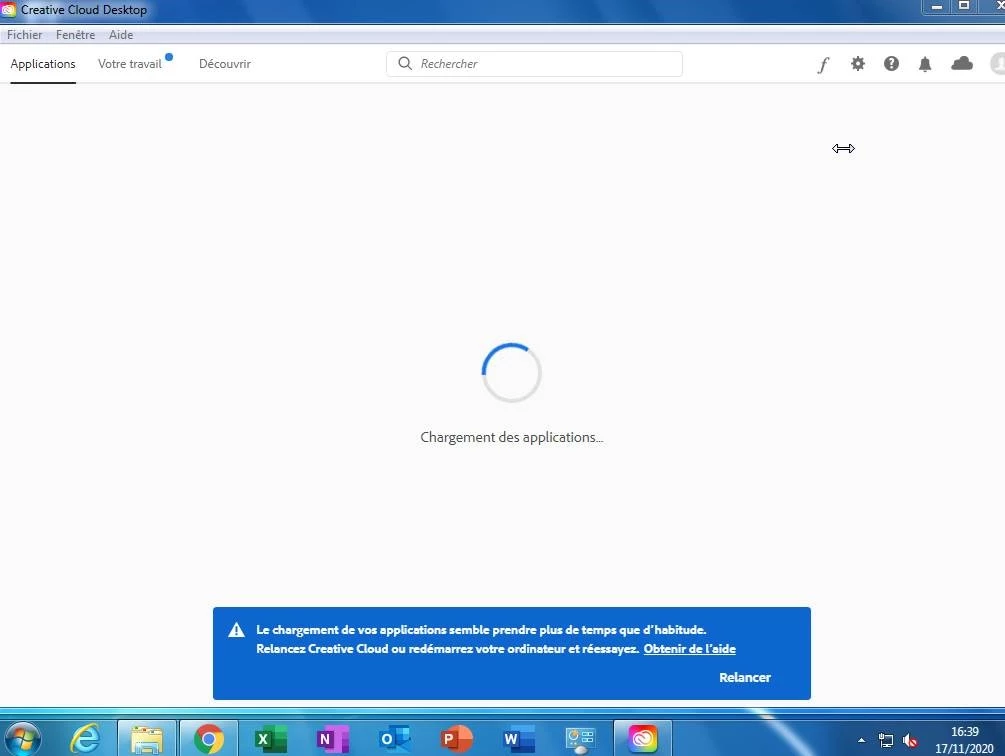Maximize the Creative Cloud Desktop window
Viewport: 1005px width, 756px height.
tap(963, 6)
